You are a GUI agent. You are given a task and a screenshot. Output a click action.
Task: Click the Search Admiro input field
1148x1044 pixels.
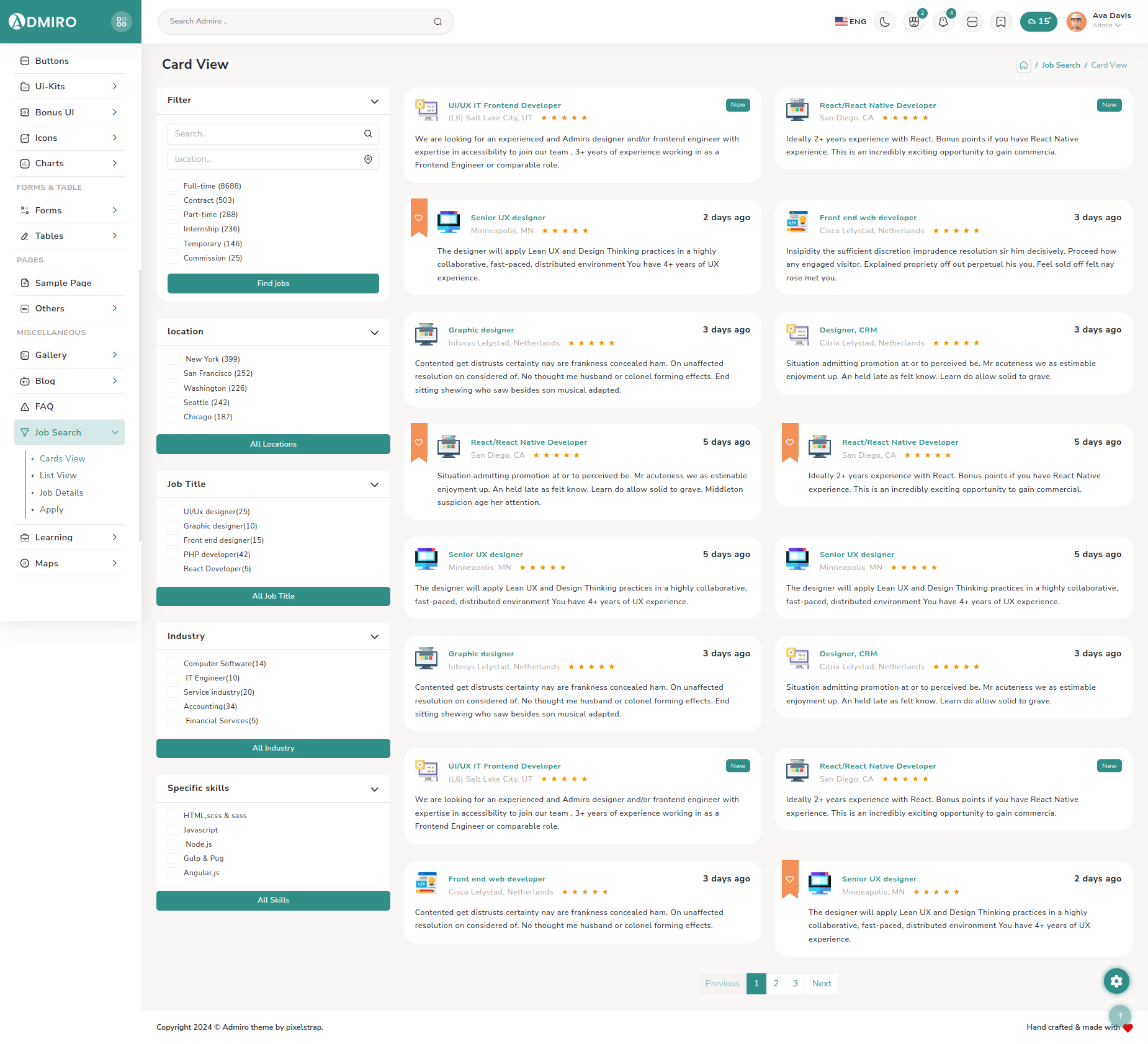point(298,22)
